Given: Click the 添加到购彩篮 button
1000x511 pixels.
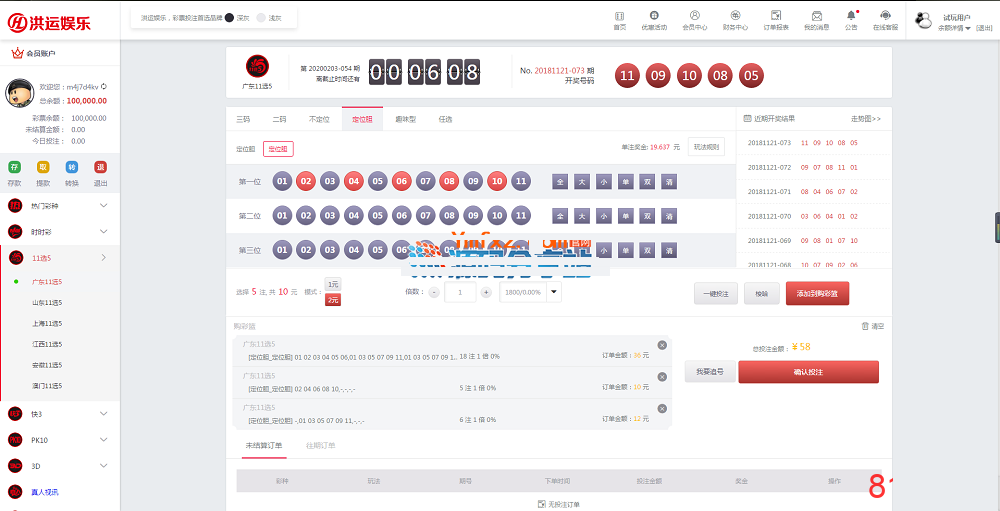Looking at the screenshot, I should (817, 293).
